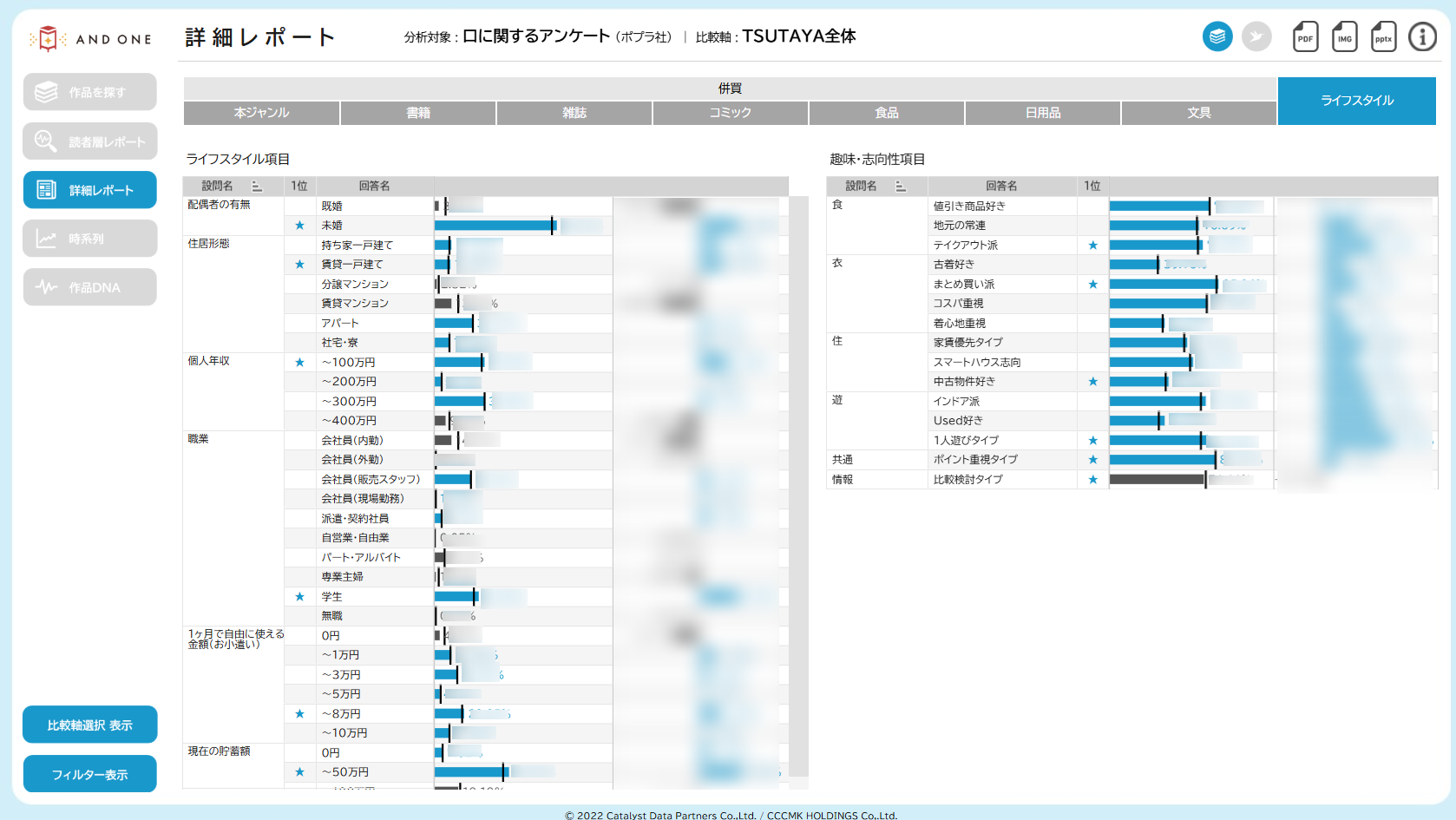Click the 古着好き row label

954,265
